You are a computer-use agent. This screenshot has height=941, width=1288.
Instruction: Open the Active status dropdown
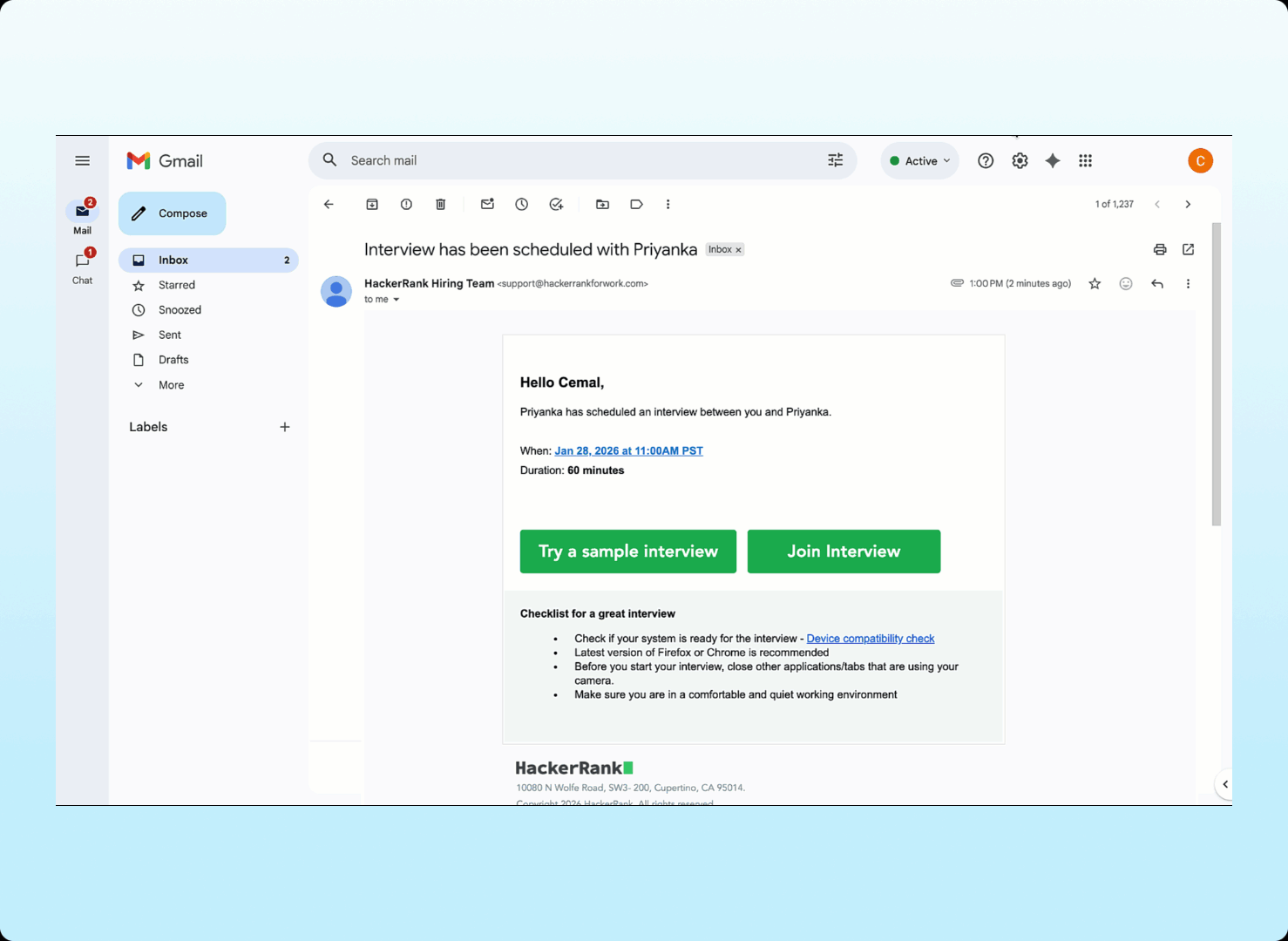pyautogui.click(x=919, y=161)
